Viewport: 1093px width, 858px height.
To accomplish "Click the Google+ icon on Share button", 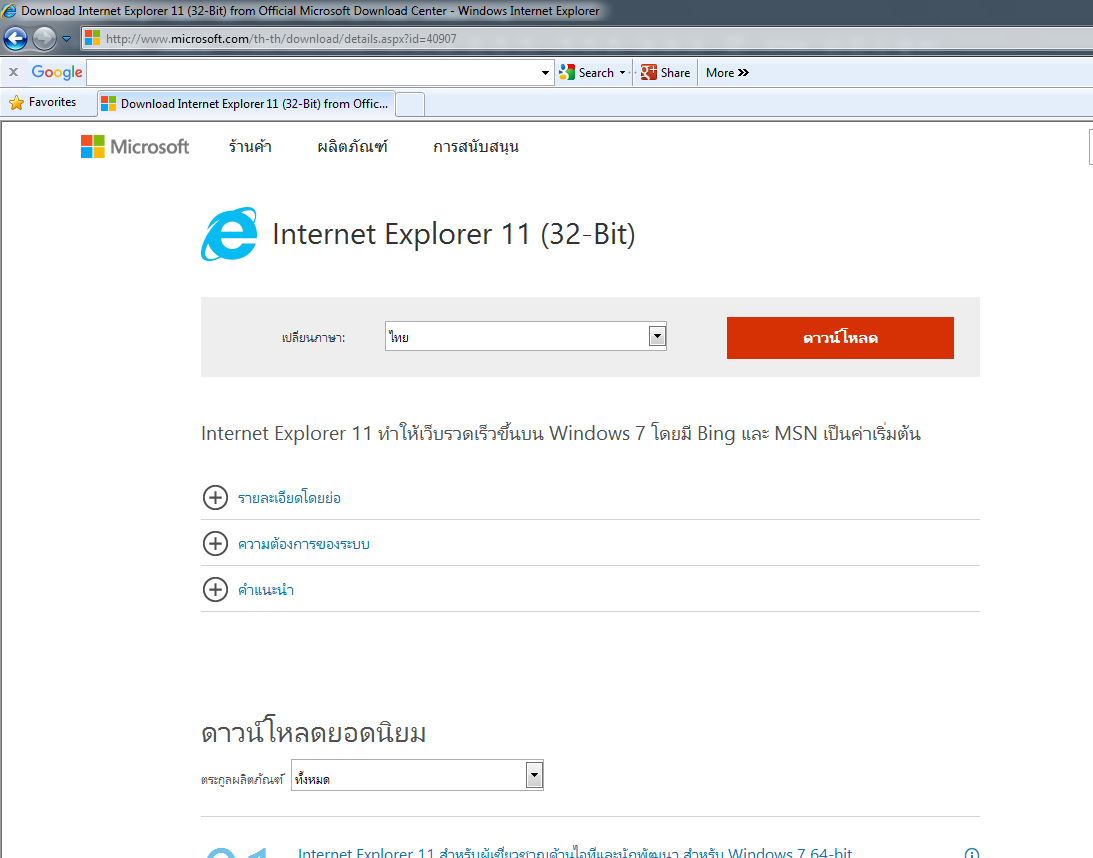I will pyautogui.click(x=649, y=72).
